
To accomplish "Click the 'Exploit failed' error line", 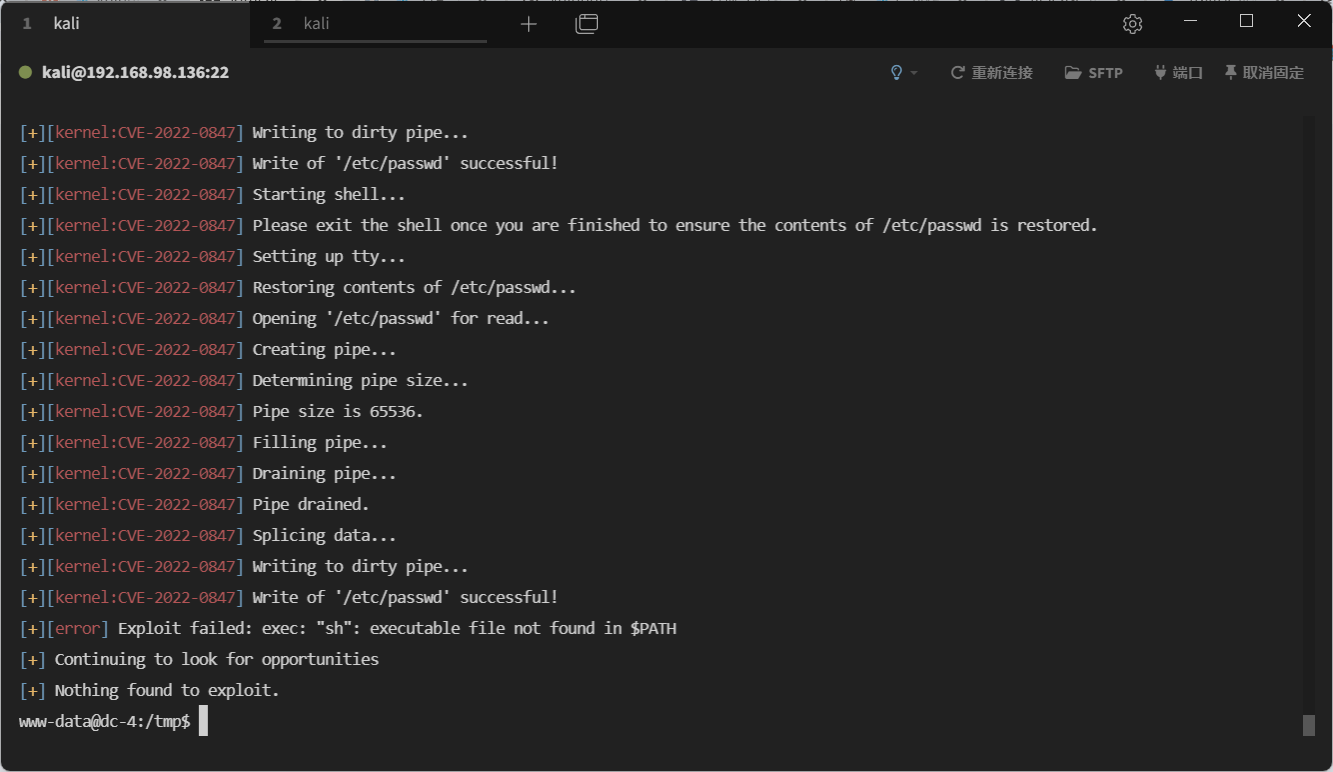I will (348, 628).
